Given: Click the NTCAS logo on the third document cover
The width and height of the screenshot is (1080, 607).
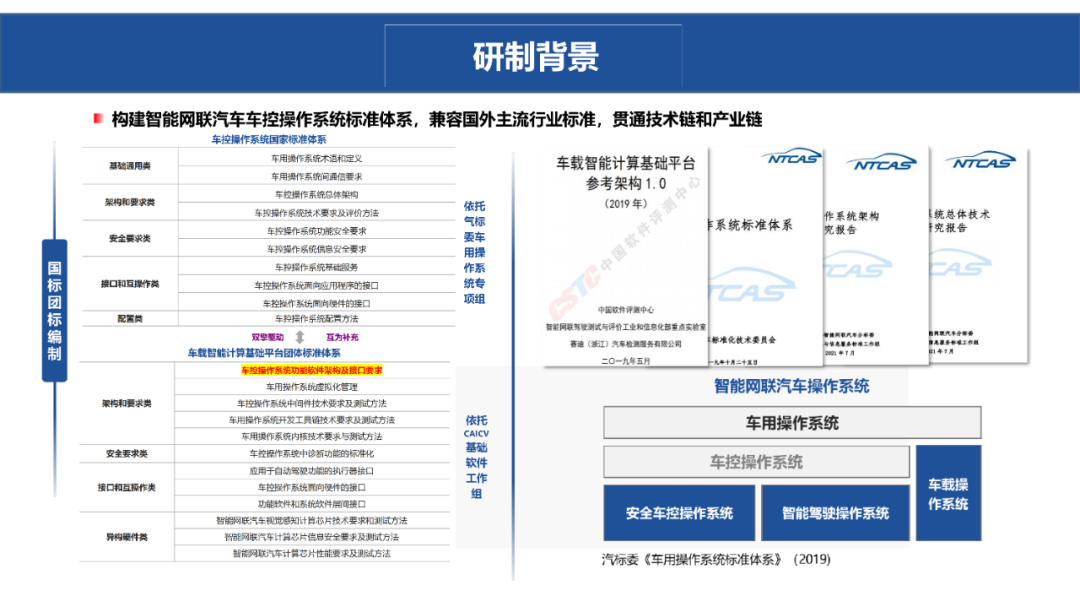Looking at the screenshot, I should click(880, 163).
